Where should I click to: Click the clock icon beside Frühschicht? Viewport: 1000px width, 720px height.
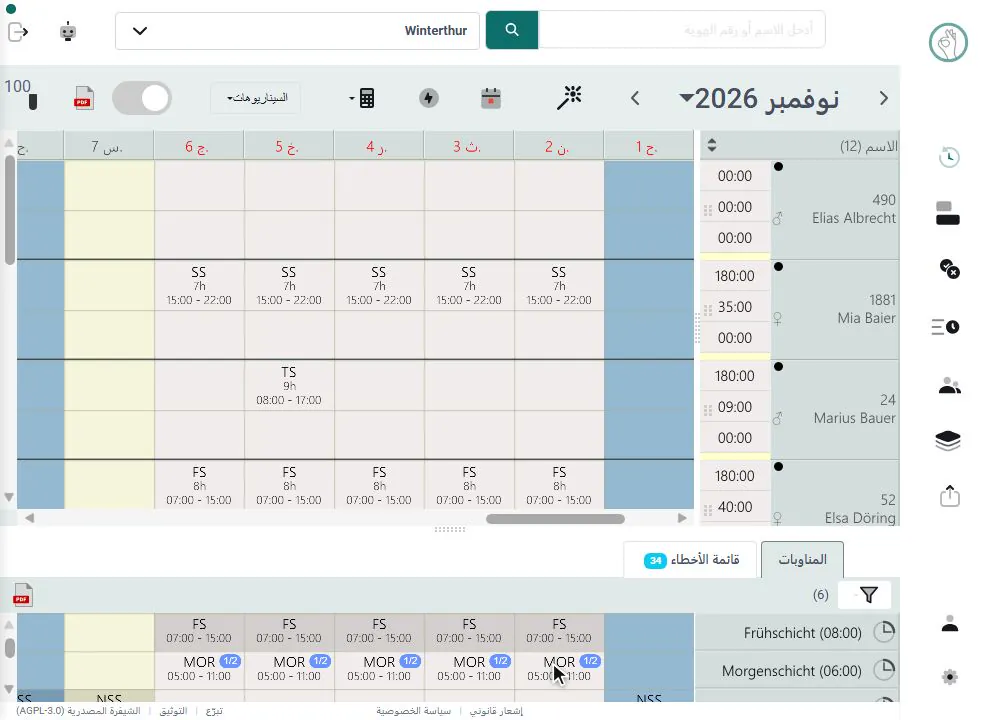(x=884, y=632)
